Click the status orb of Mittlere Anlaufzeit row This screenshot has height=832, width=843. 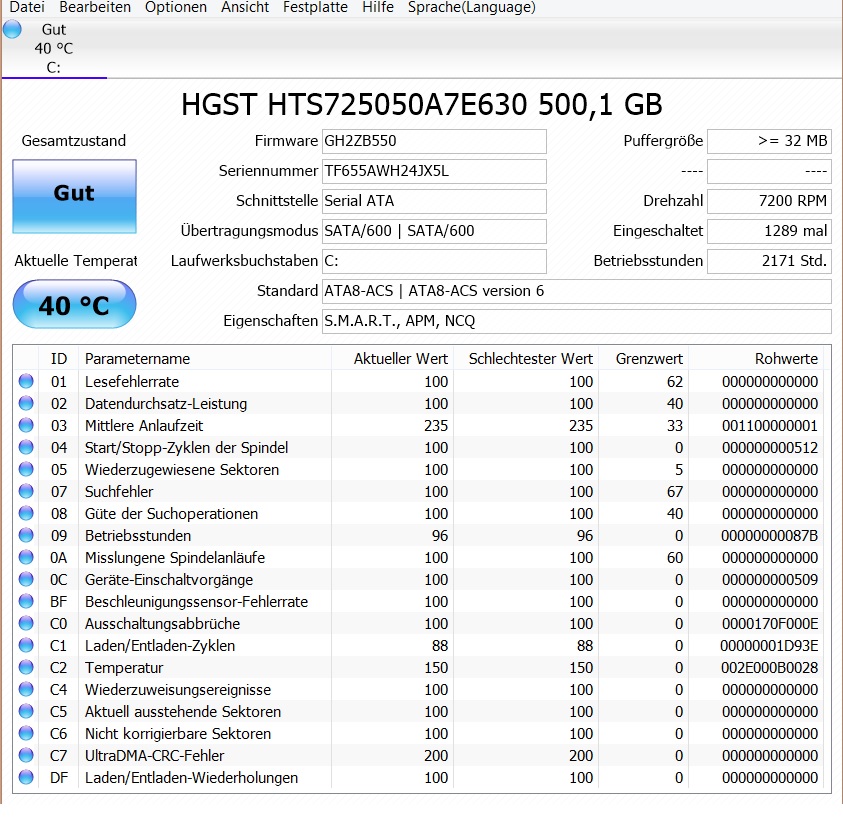26,425
